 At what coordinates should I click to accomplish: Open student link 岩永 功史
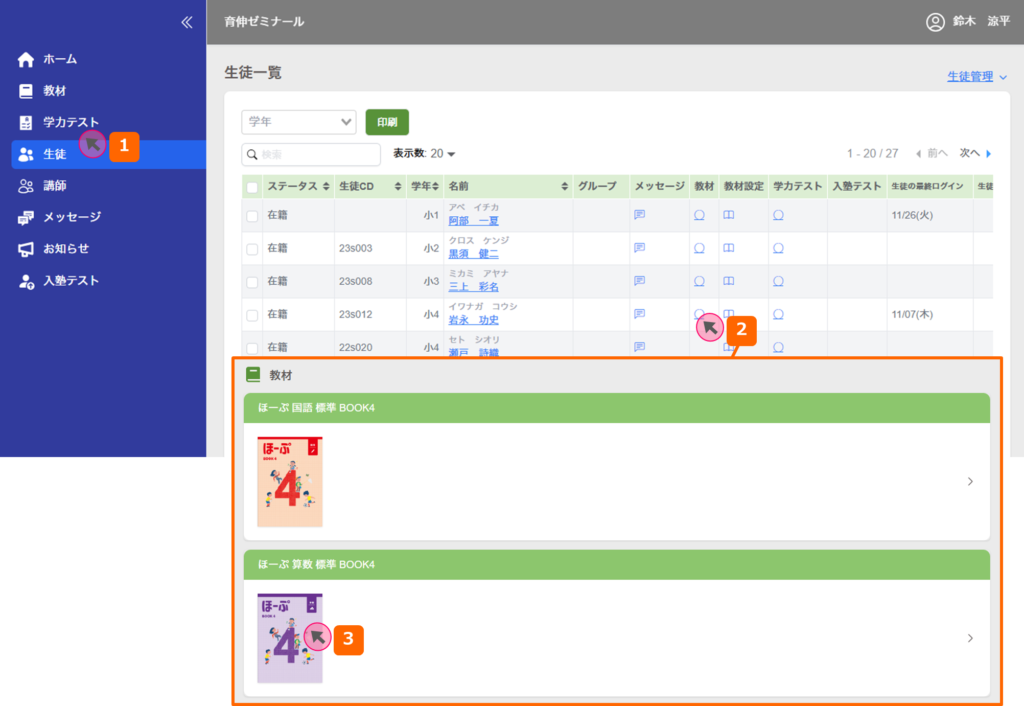[473, 320]
